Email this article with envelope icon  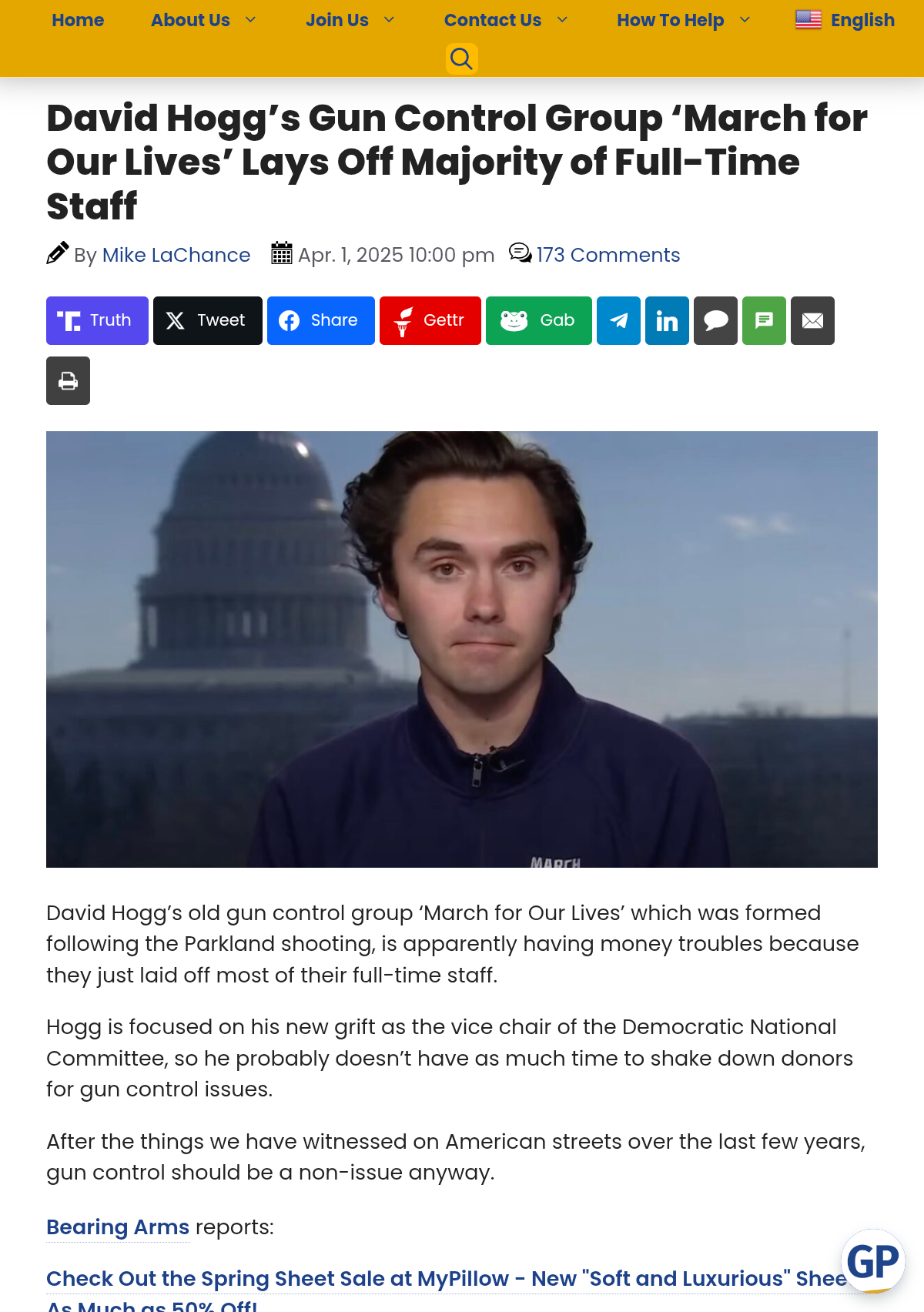coord(812,320)
